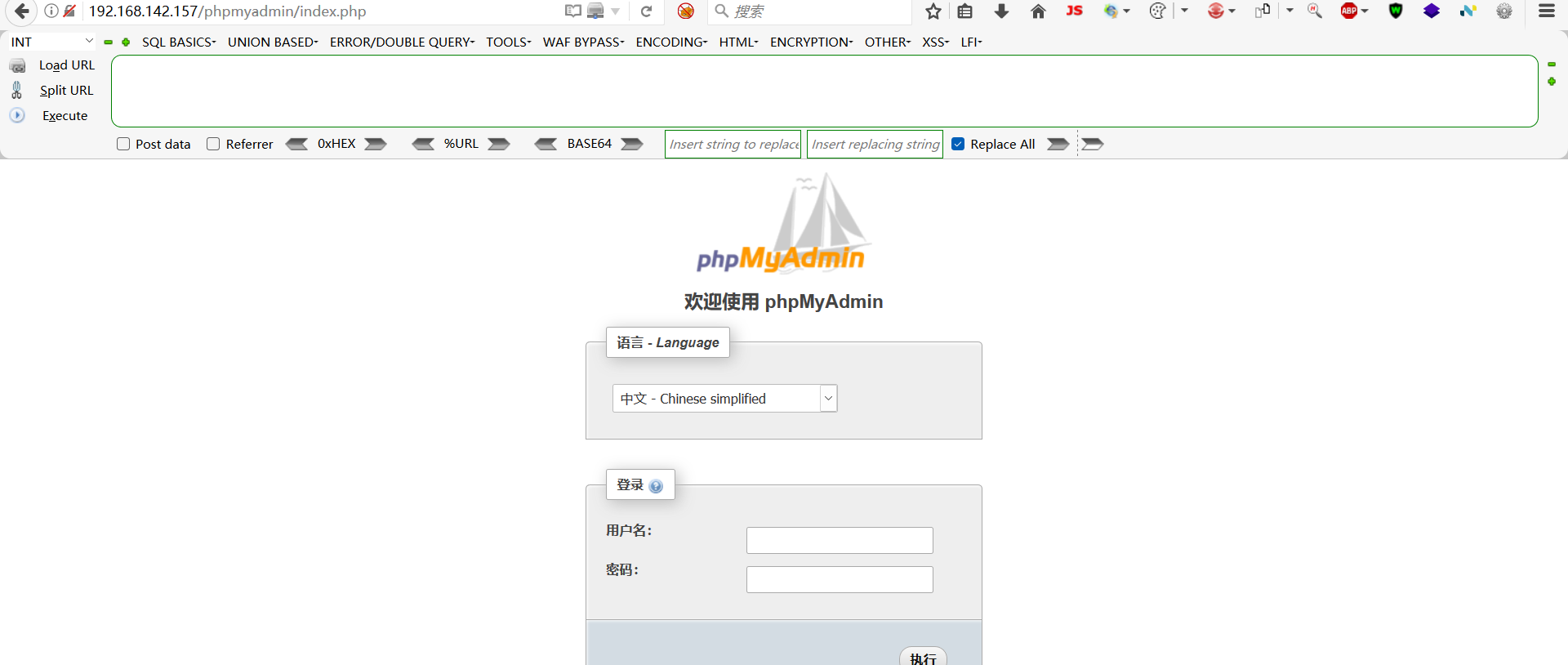
Task: Click the Split URL label
Action: [66, 90]
